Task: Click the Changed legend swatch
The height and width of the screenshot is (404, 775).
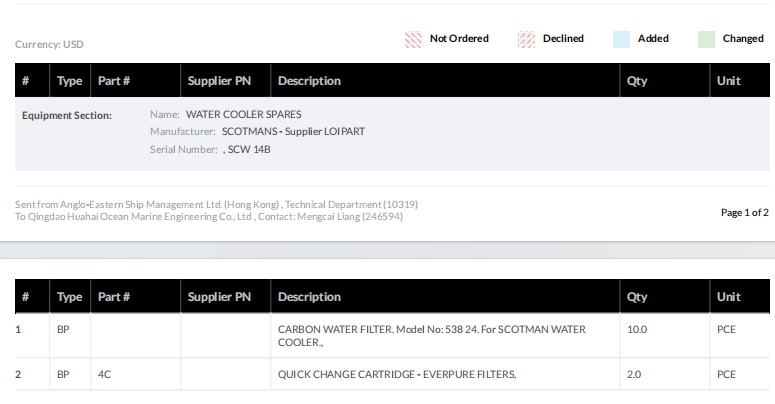Action: 706,40
